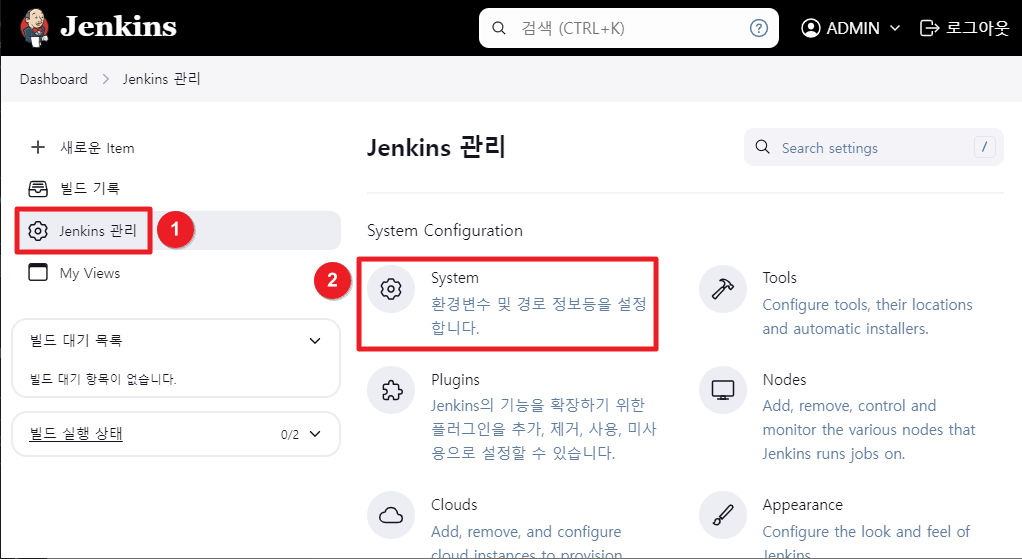Open the System settings title

[x=455, y=278]
